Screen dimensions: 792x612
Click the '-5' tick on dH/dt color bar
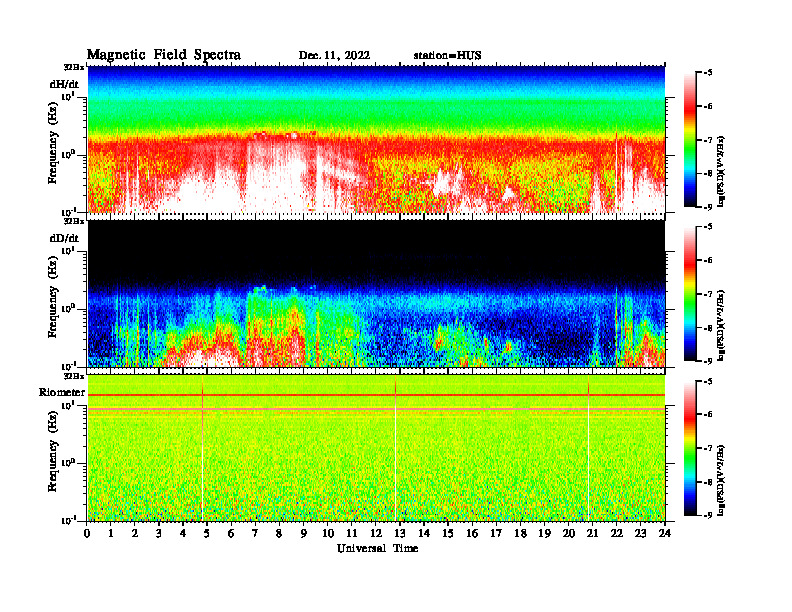pos(708,73)
